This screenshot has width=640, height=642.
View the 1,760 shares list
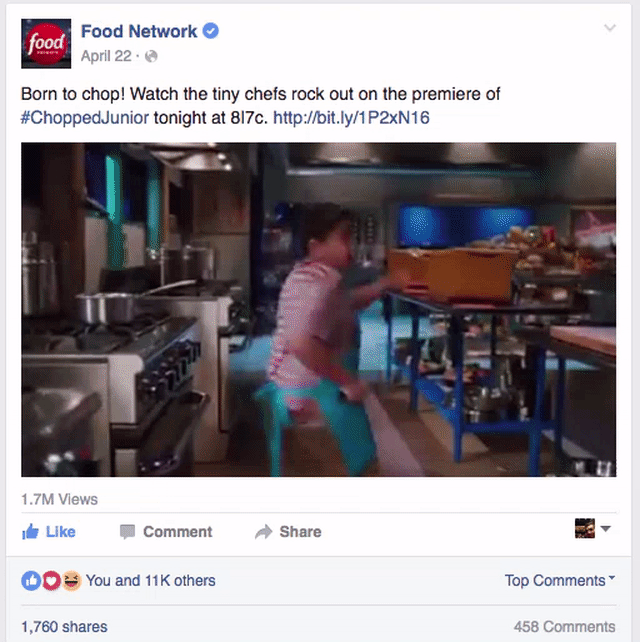[x=64, y=626]
